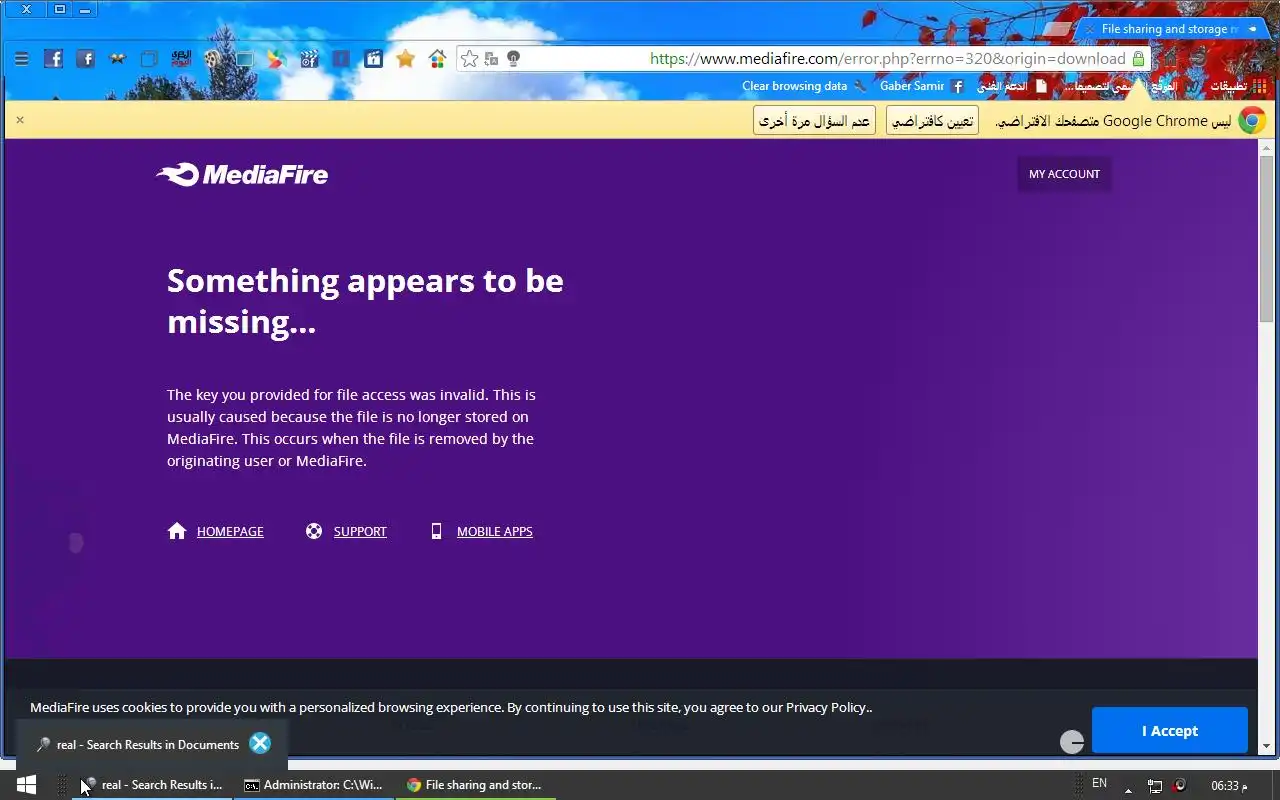Dismiss the default browser infobar
This screenshot has height=800, width=1280.
pyautogui.click(x=19, y=120)
